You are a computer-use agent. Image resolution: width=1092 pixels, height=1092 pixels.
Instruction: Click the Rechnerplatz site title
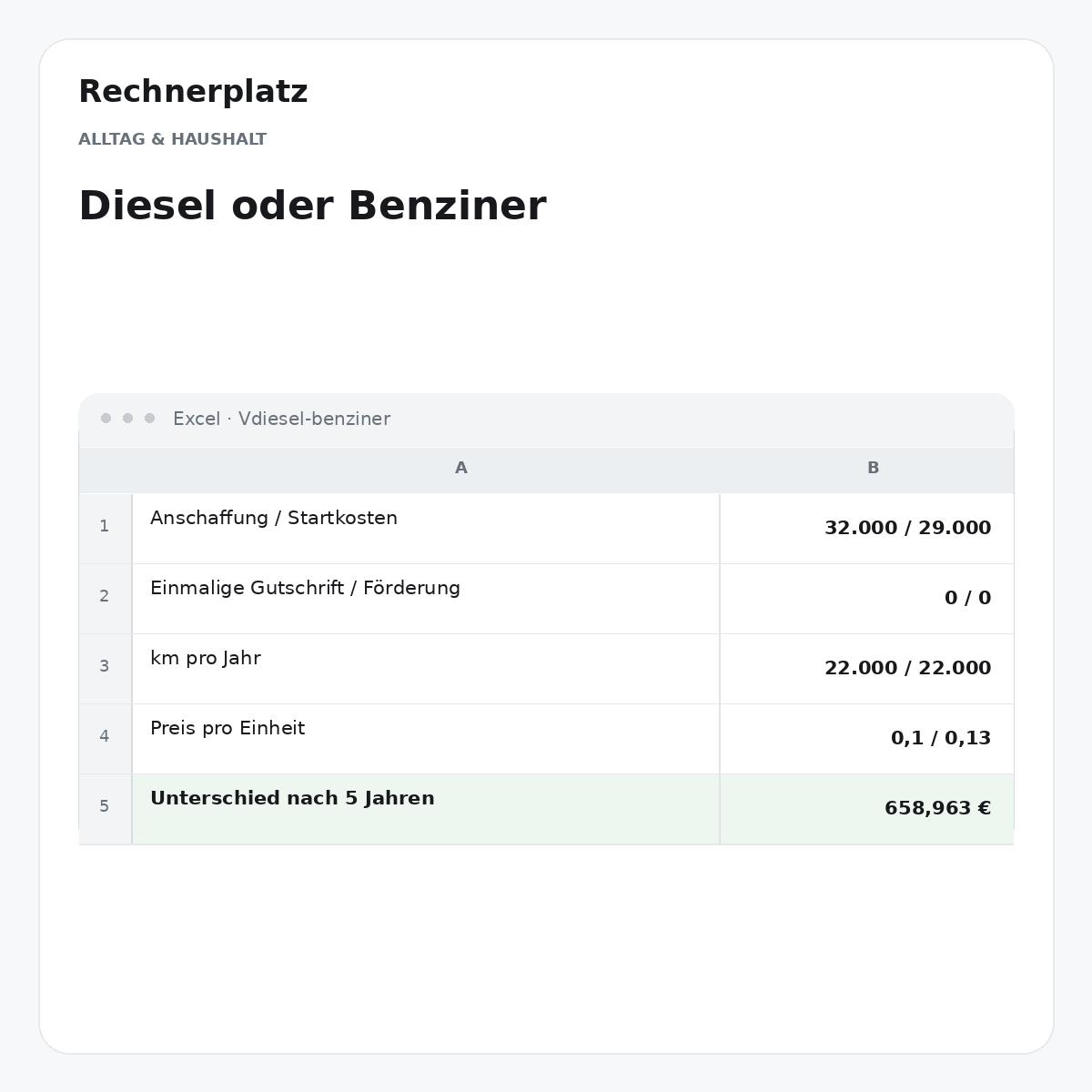pyautogui.click(x=193, y=92)
